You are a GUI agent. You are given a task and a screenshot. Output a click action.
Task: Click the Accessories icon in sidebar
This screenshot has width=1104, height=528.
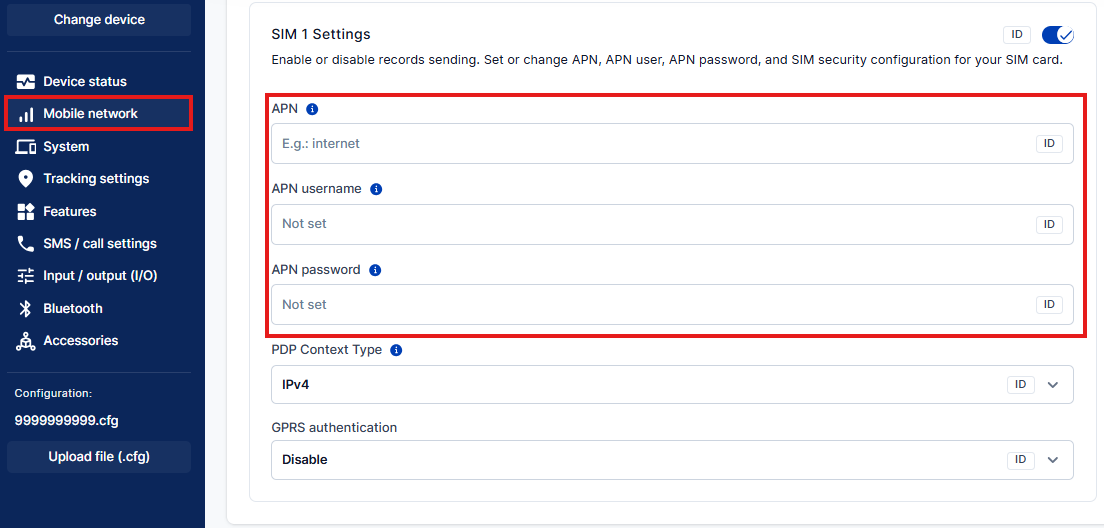tap(26, 341)
